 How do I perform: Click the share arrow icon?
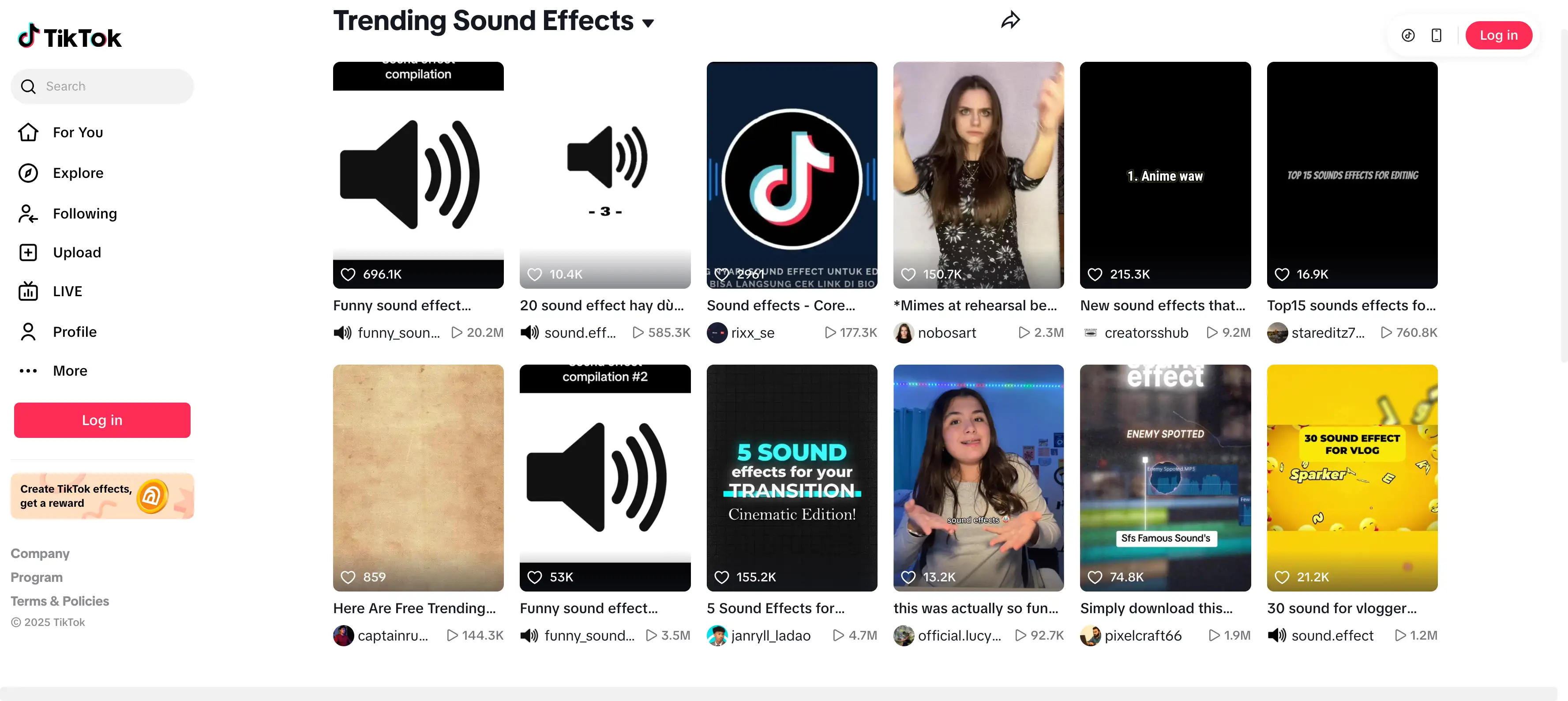1010,21
